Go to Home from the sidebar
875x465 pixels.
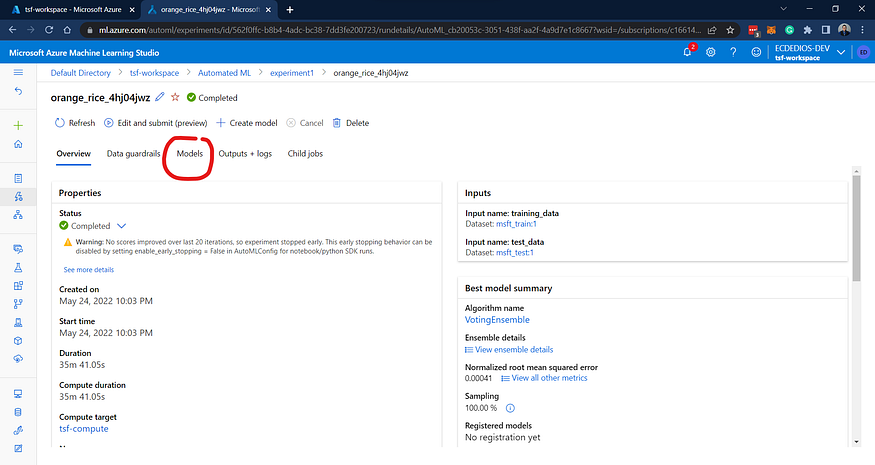[x=18, y=144]
